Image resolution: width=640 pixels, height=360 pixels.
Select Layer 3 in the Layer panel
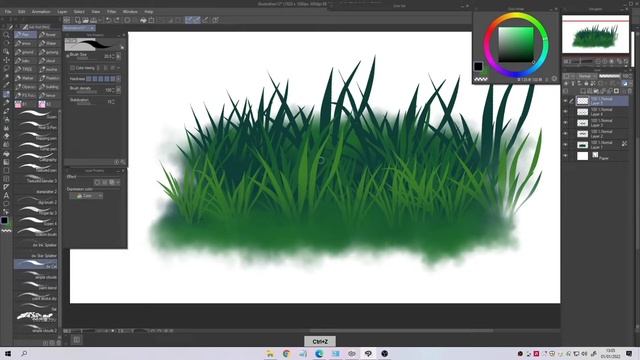pyautogui.click(x=602, y=123)
